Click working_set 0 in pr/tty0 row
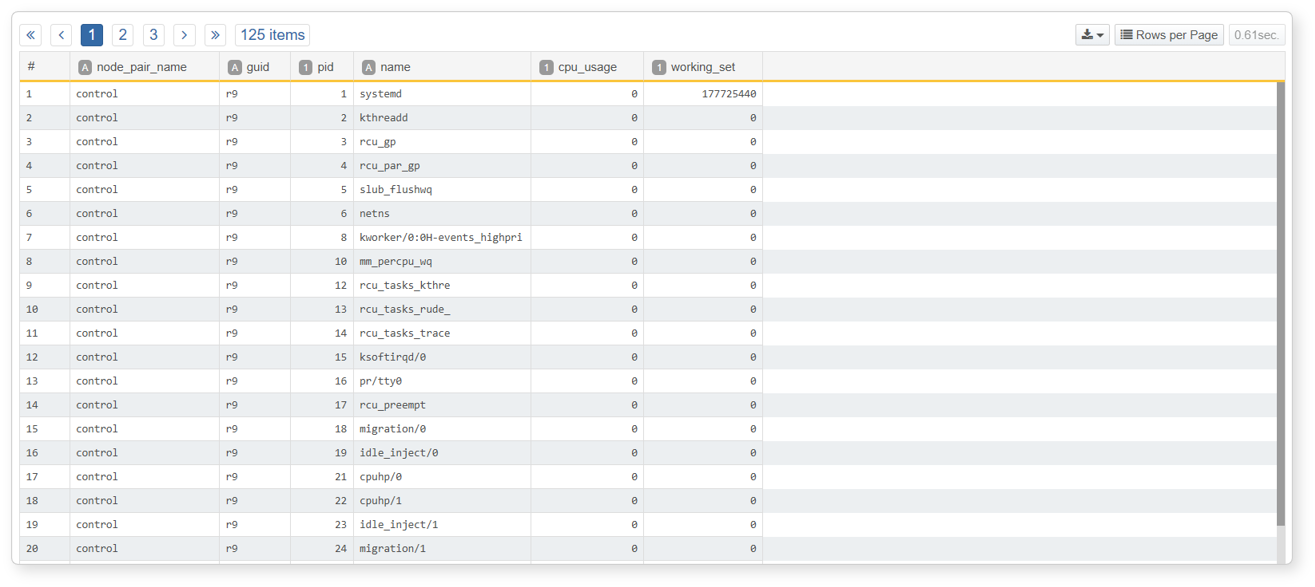 [x=703, y=381]
